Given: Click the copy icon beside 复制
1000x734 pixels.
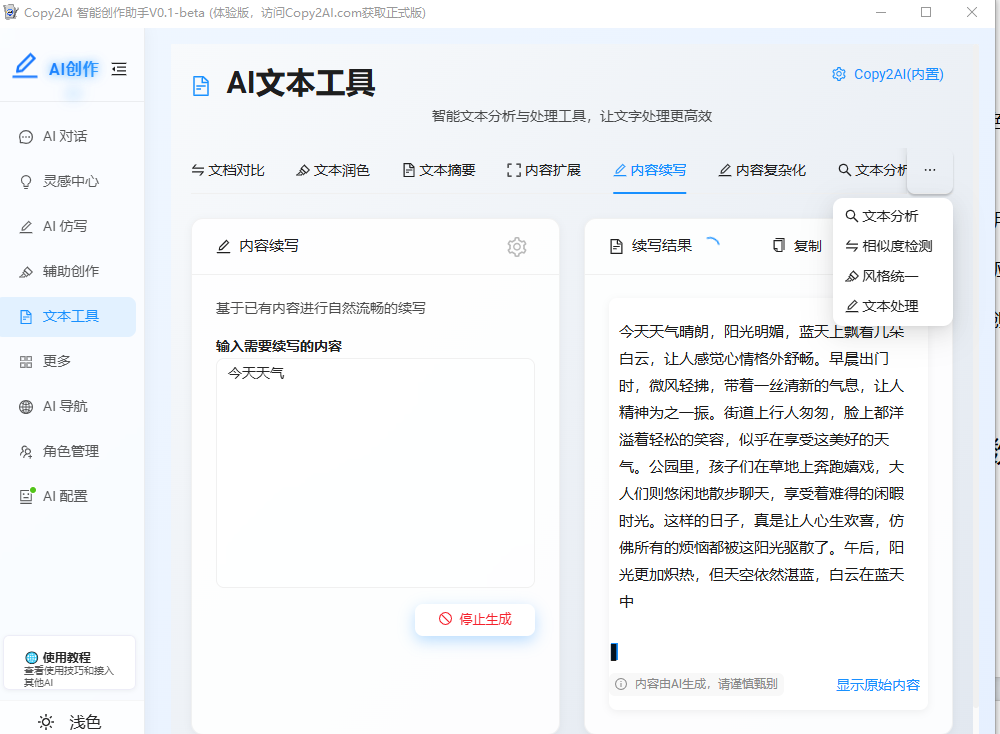Looking at the screenshot, I should click(x=779, y=246).
